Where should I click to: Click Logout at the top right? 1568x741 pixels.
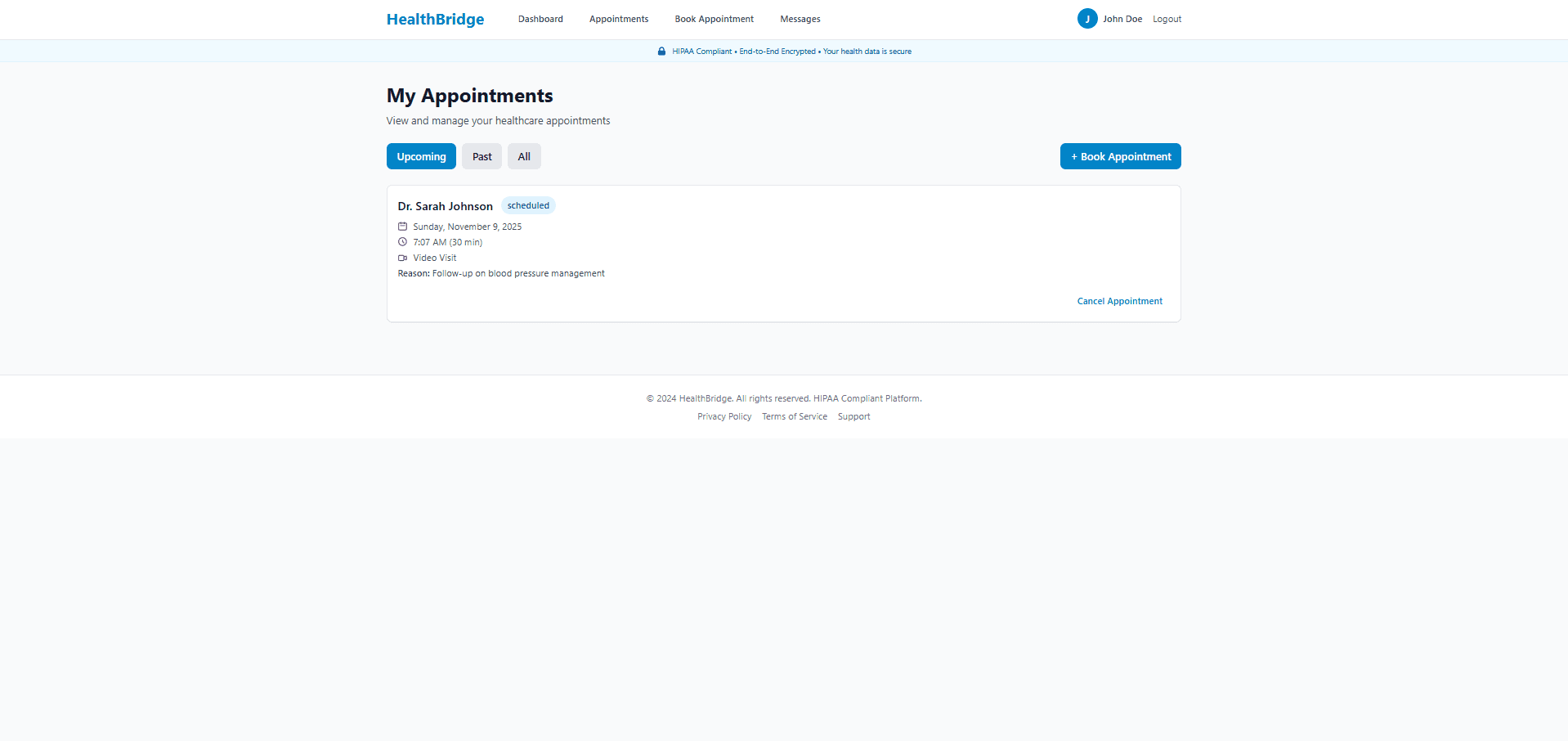1167,19
